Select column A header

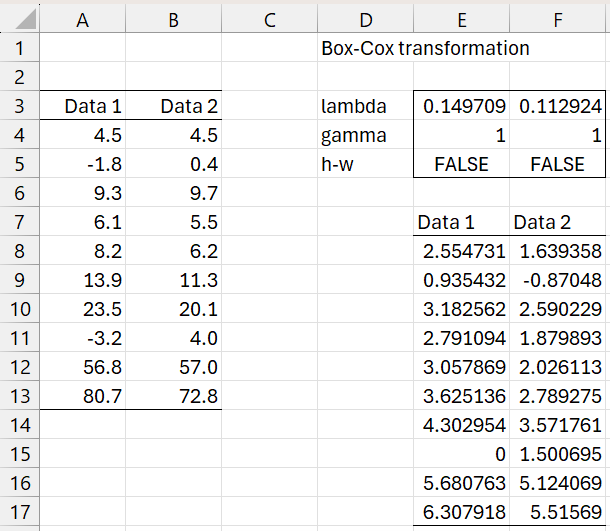click(84, 18)
